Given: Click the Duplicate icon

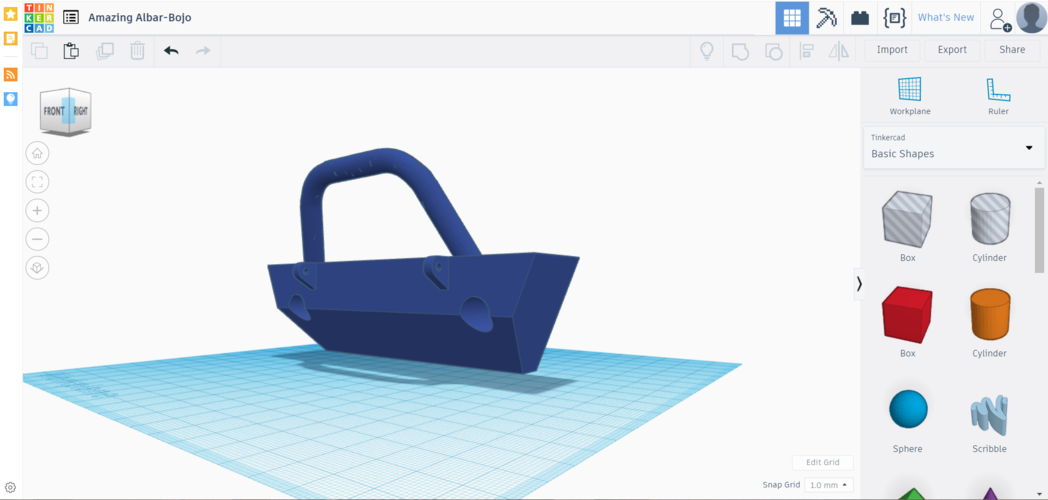Looking at the screenshot, I should pos(105,51).
